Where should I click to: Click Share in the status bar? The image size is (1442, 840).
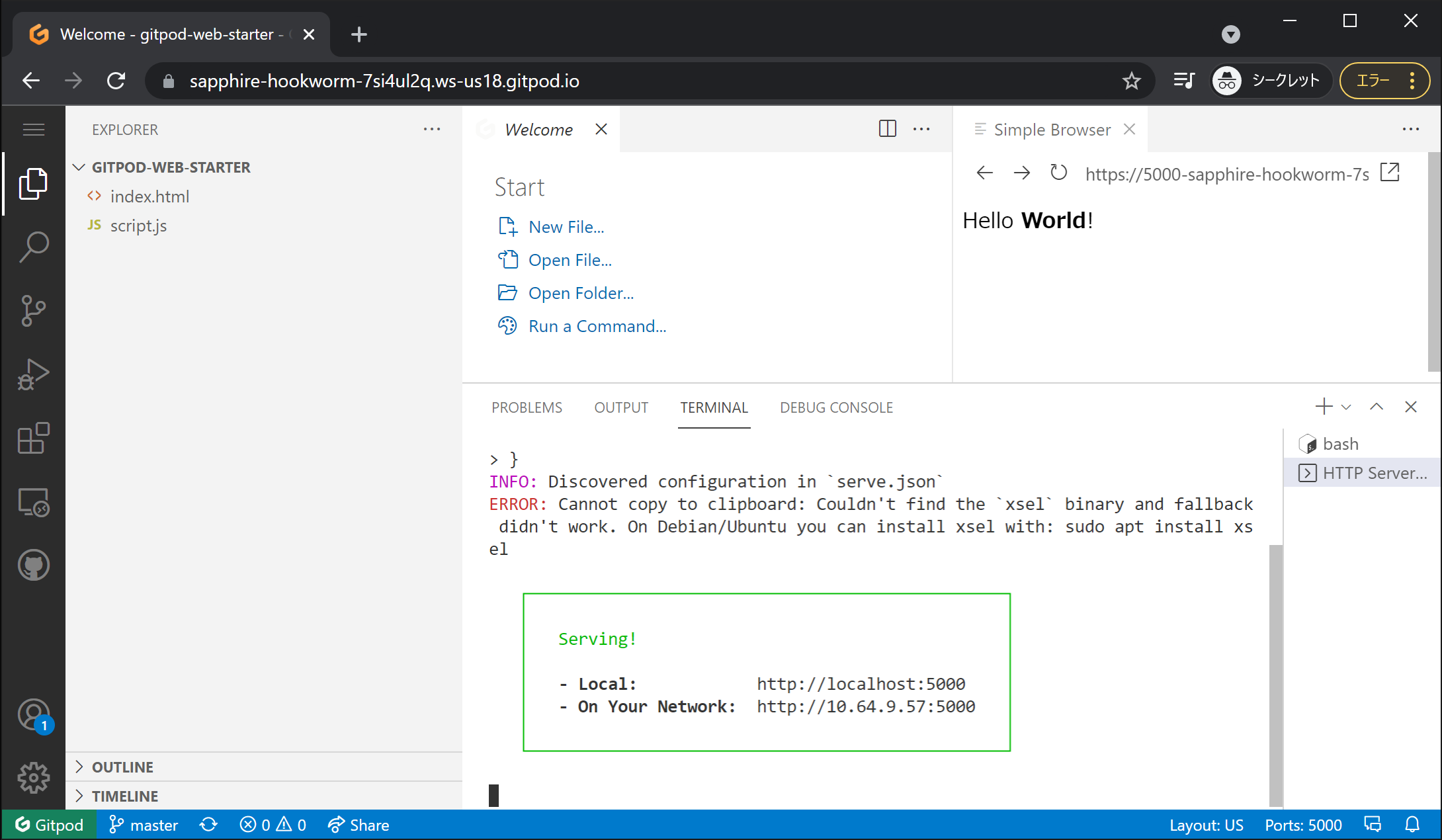pyautogui.click(x=359, y=825)
